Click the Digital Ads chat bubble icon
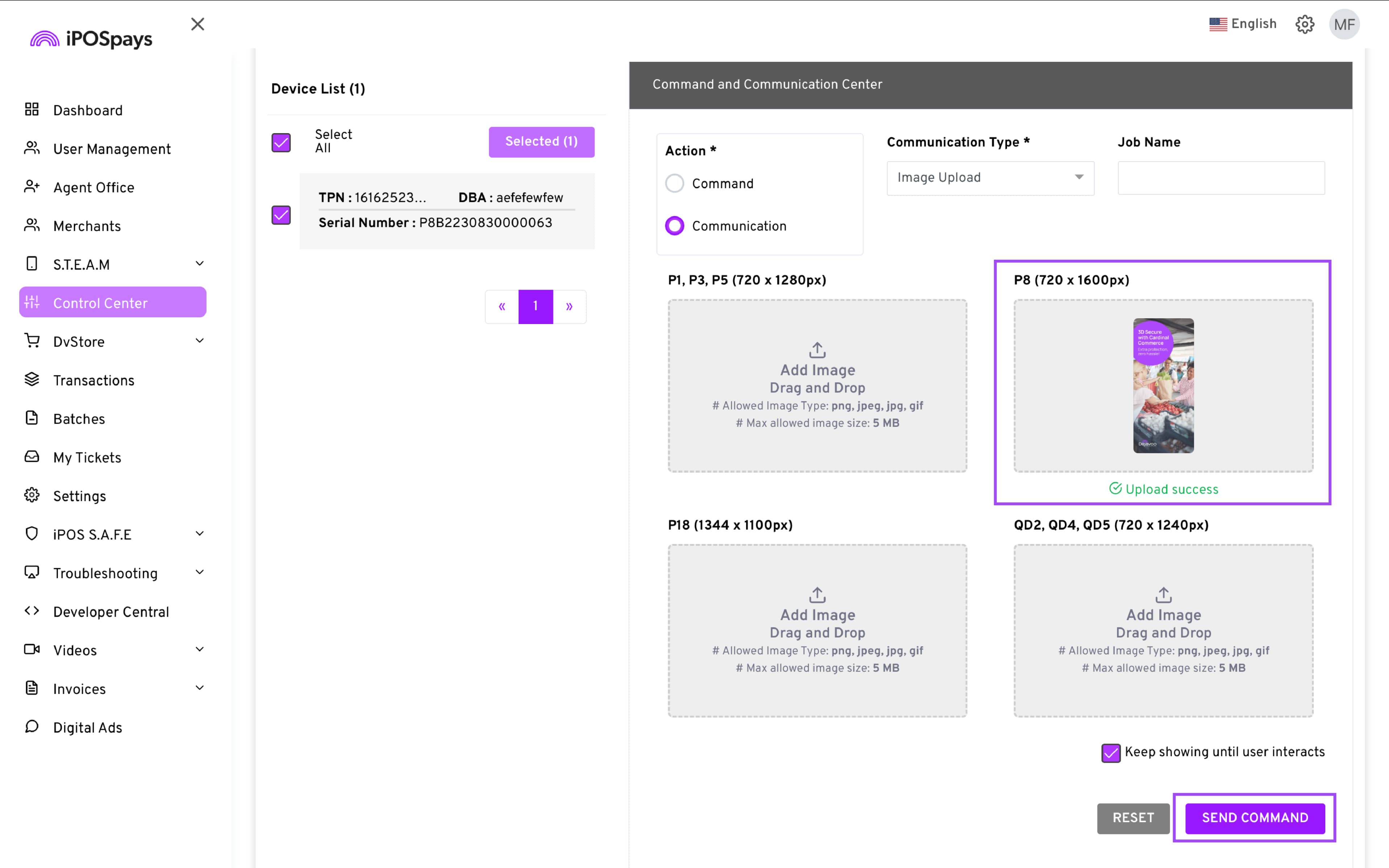Screen dimensions: 1389x868 pyautogui.click(x=31, y=727)
